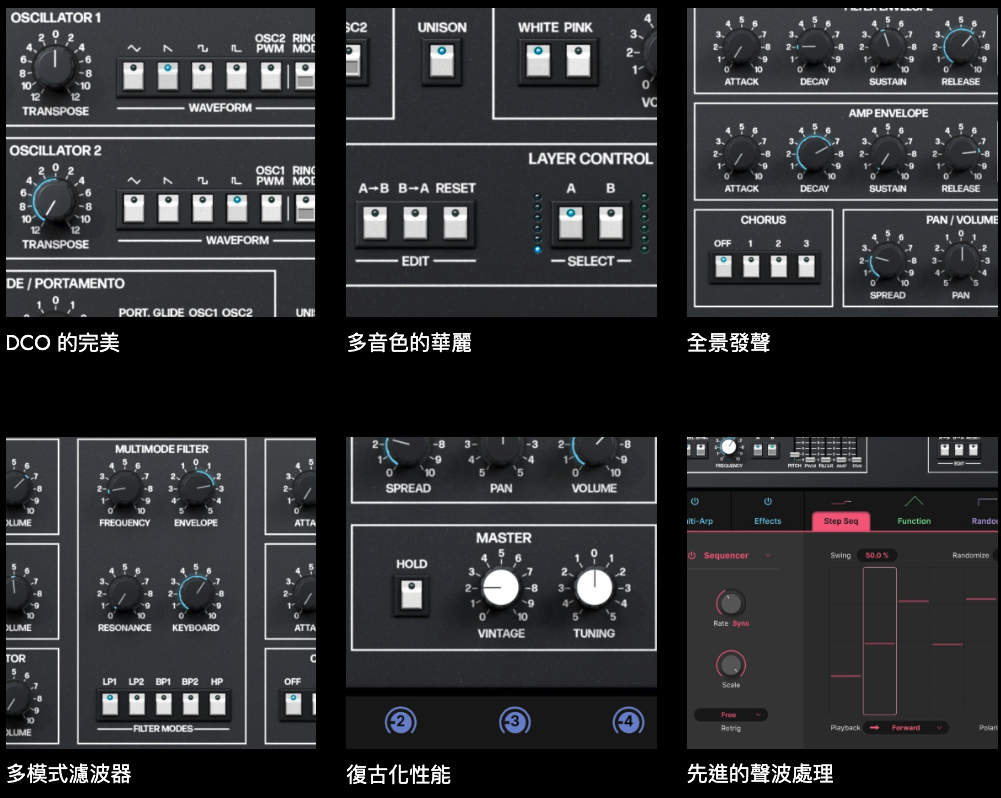Viewport: 1001px width, 798px height.
Task: Switch to the Function tab
Action: [x=913, y=520]
